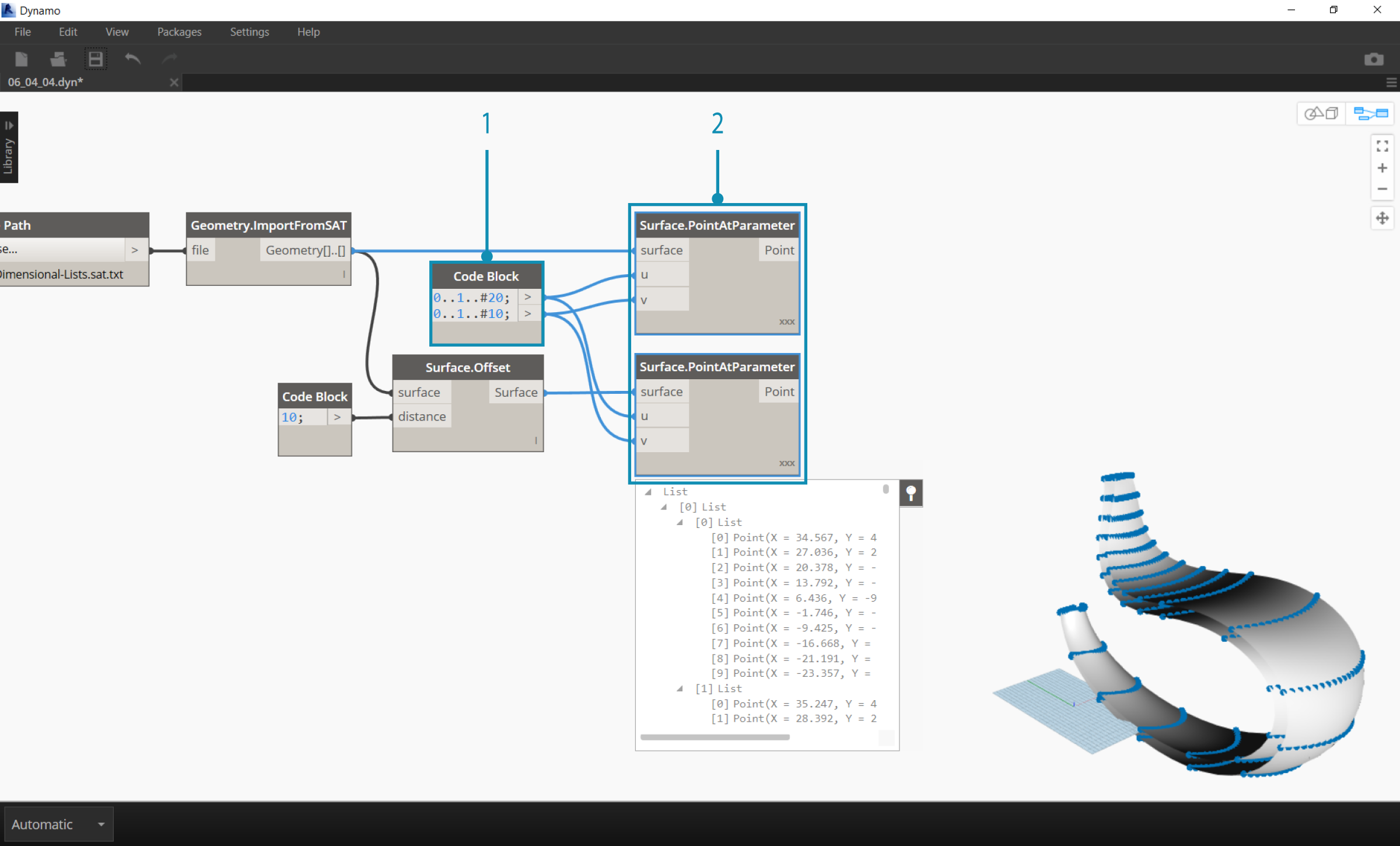Click the v input on lower PointAtParameter
Image resolution: width=1400 pixels, height=846 pixels.
point(663,441)
